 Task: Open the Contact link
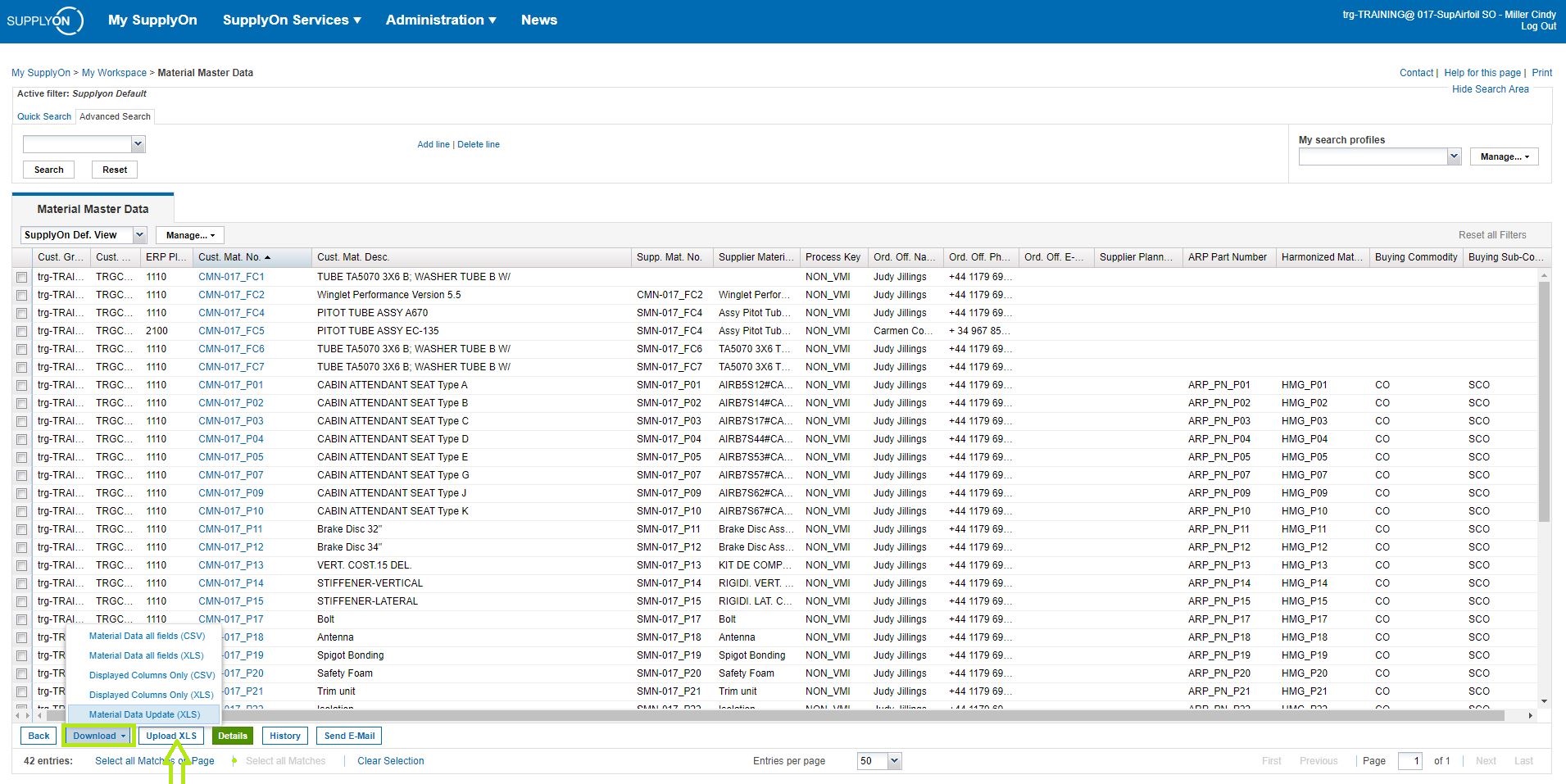pyautogui.click(x=1416, y=73)
